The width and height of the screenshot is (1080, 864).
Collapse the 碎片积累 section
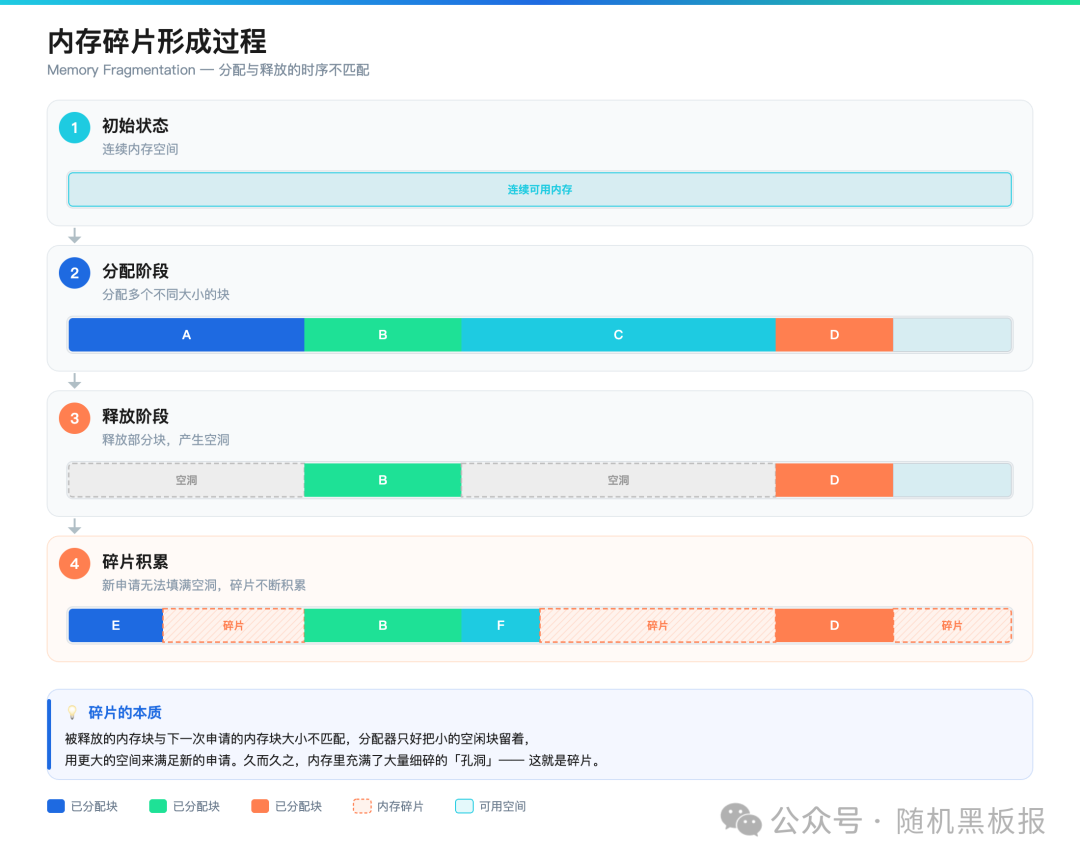[135, 562]
